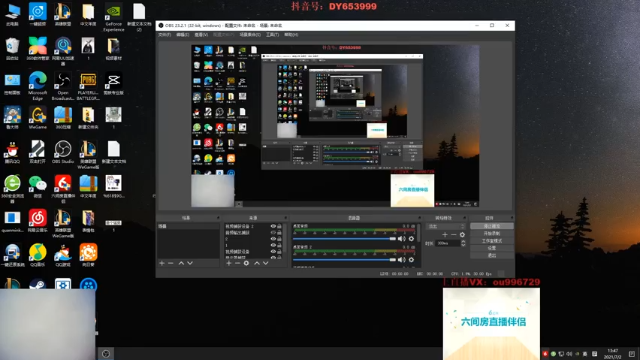Image resolution: width=640 pixels, height=360 pixels.
Task: Select the 360压缩 desktop icon
Action: (63, 118)
